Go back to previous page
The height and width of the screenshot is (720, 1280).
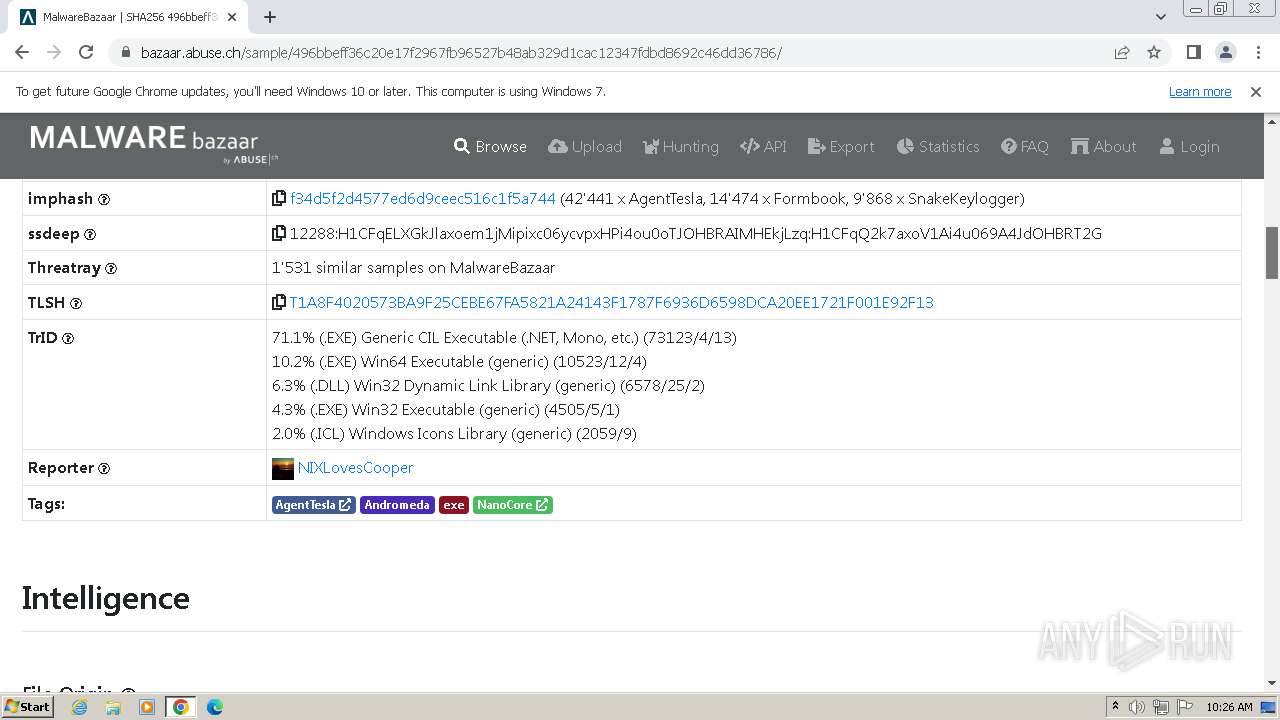tap(22, 52)
